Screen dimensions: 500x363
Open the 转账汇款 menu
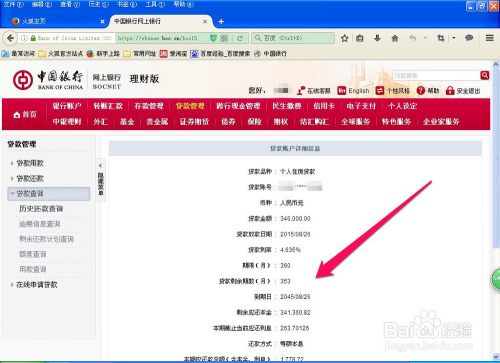pos(108,106)
